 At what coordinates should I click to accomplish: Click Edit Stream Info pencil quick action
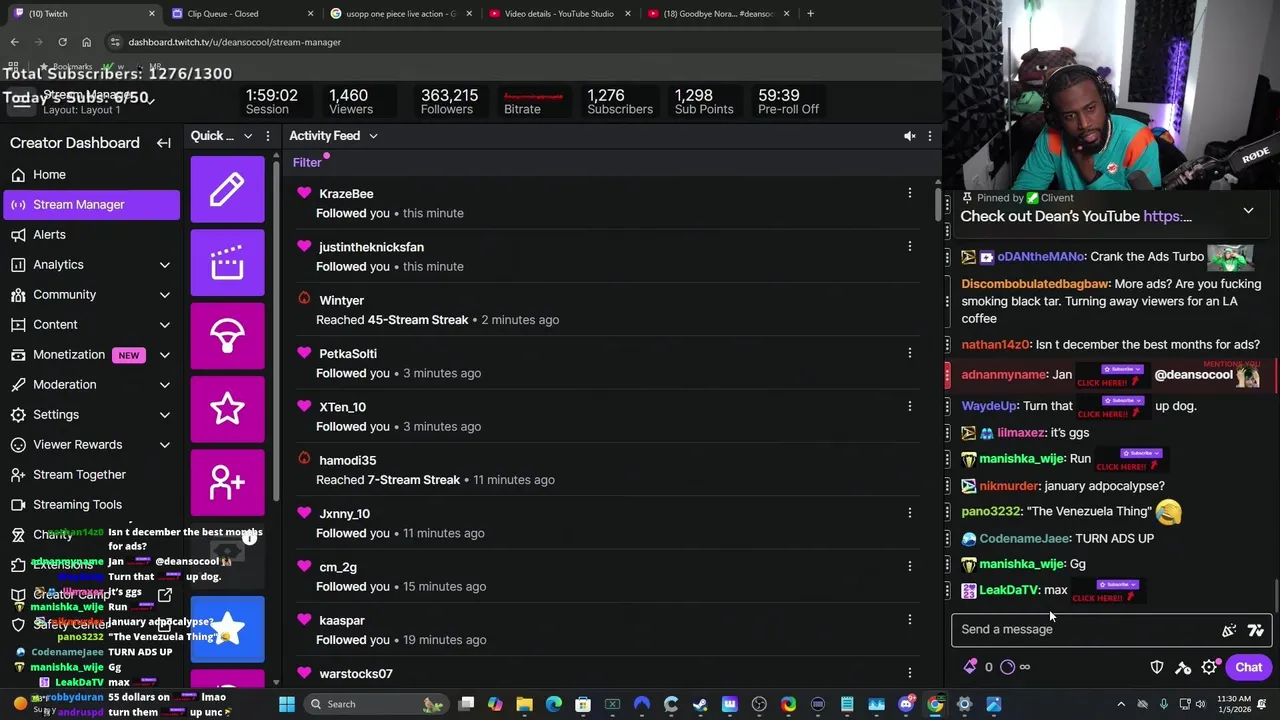point(228,189)
